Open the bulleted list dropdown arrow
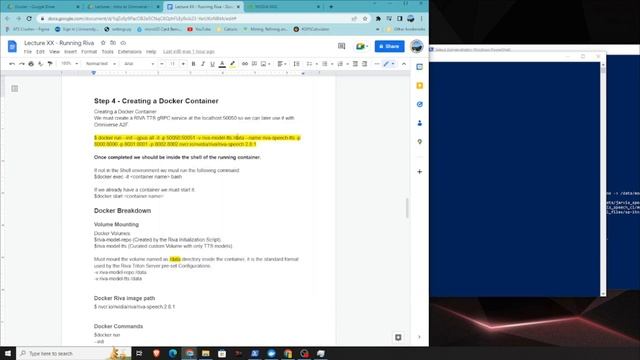The height and width of the screenshot is (360, 640). (x=332, y=64)
